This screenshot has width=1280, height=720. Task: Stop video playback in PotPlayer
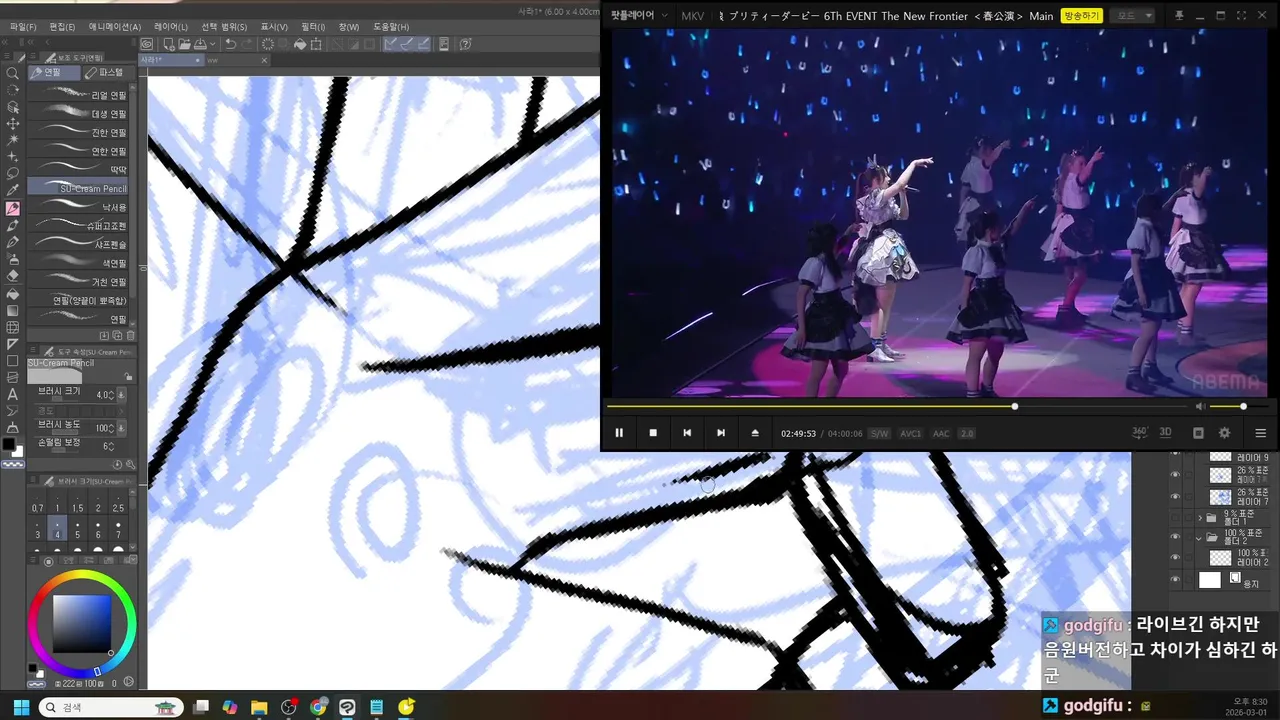click(653, 433)
